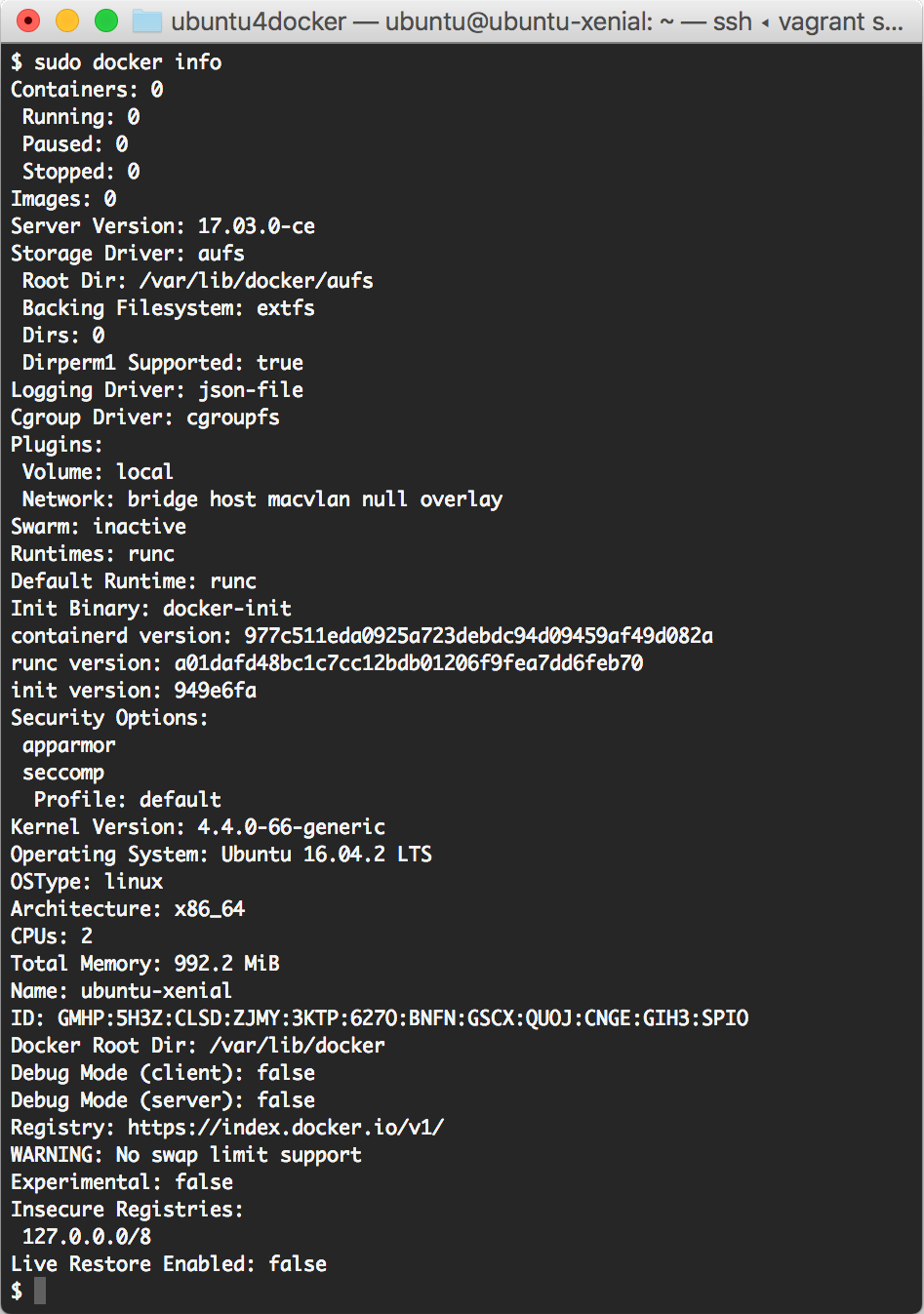
Task: Click the 'sudo docker info' command text
Action: [128, 62]
